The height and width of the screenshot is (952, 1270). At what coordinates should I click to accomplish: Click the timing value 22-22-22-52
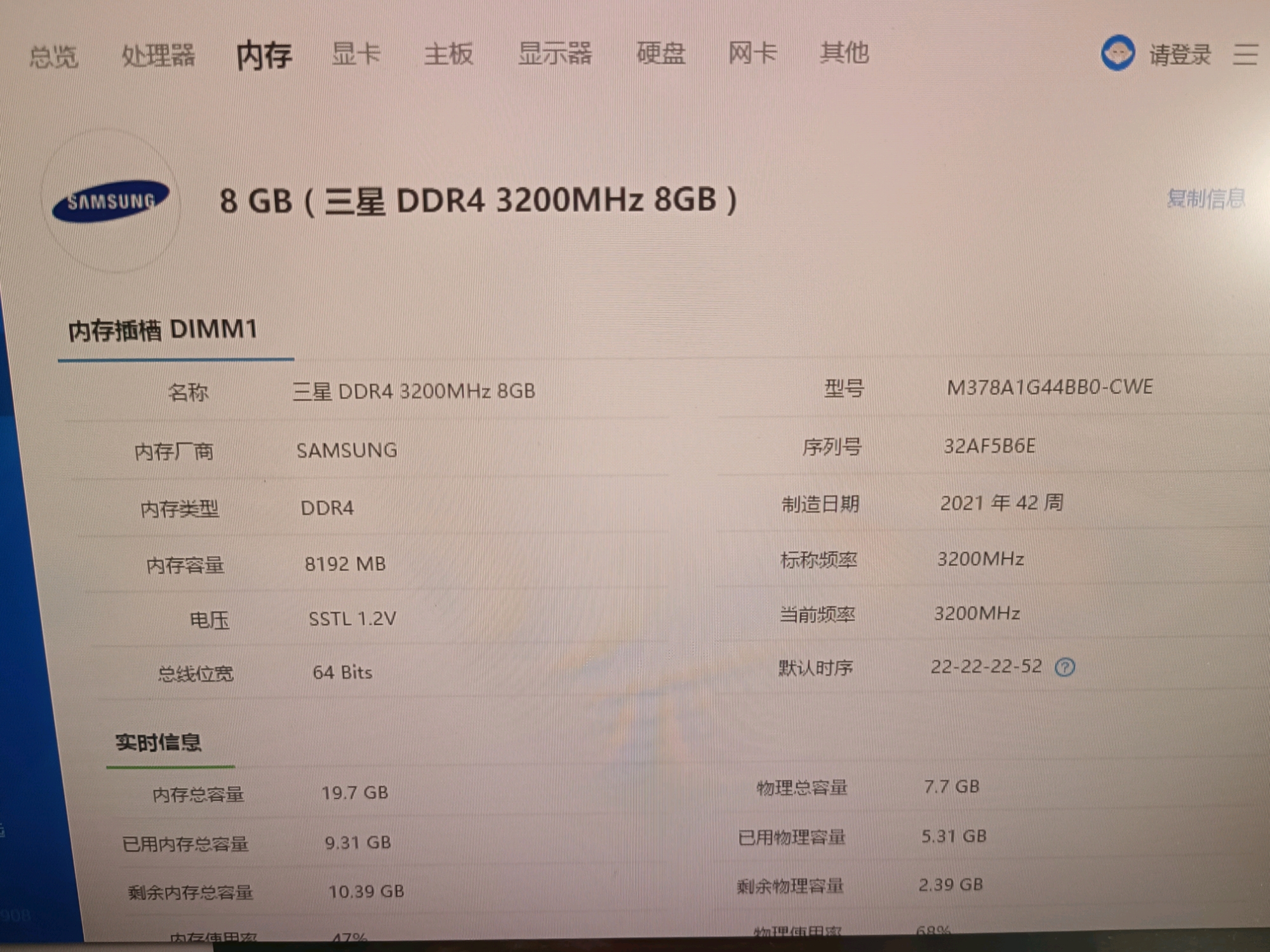pos(986,666)
